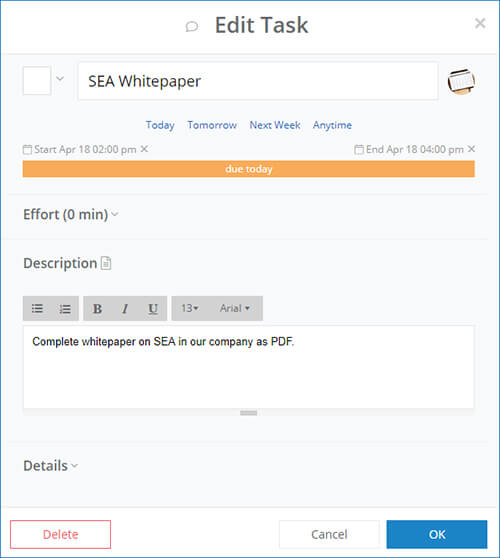Click the orange due today bar
The width and height of the screenshot is (500, 558).
click(249, 169)
